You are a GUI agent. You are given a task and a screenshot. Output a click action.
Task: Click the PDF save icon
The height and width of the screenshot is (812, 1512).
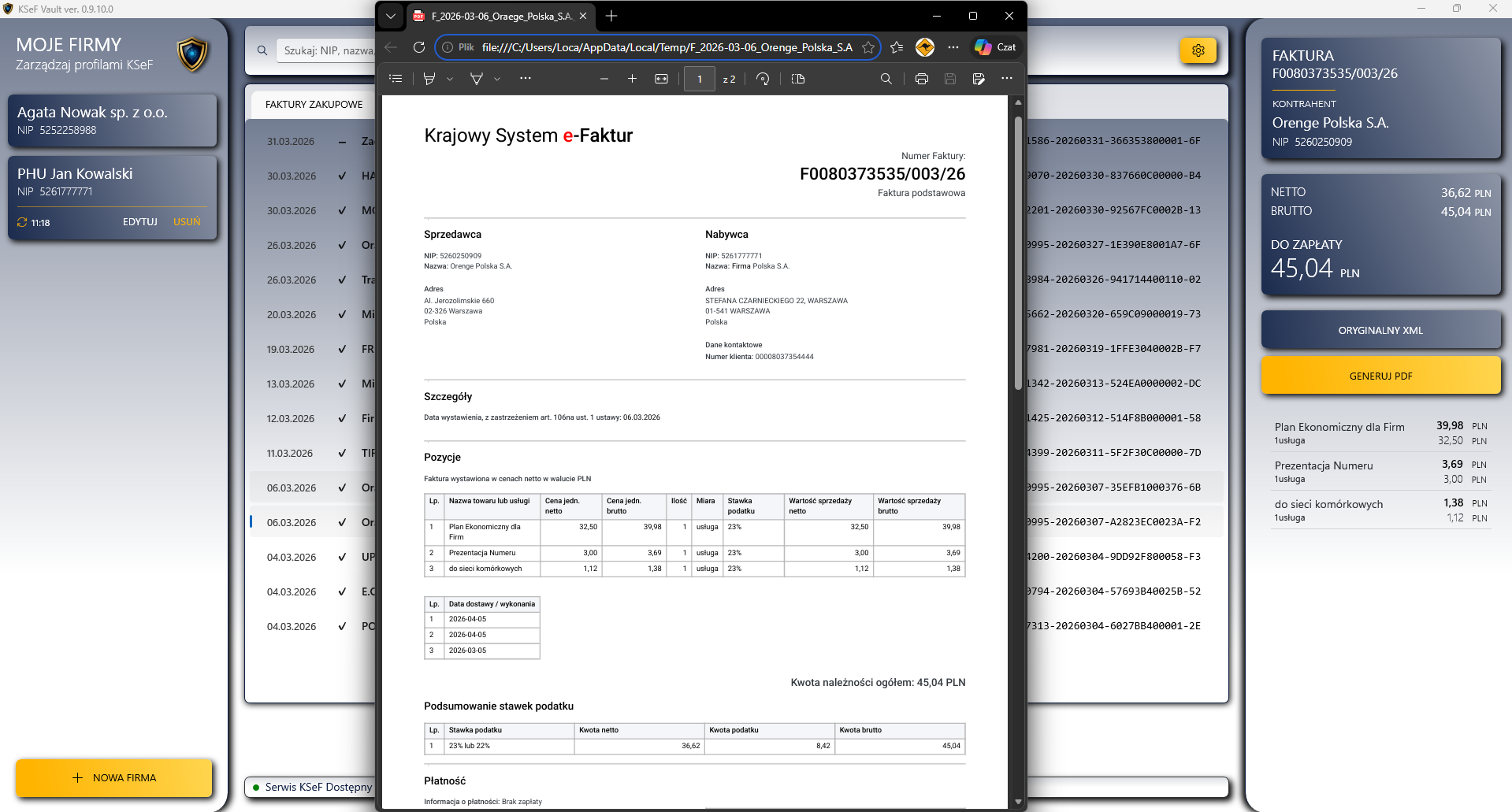point(950,79)
